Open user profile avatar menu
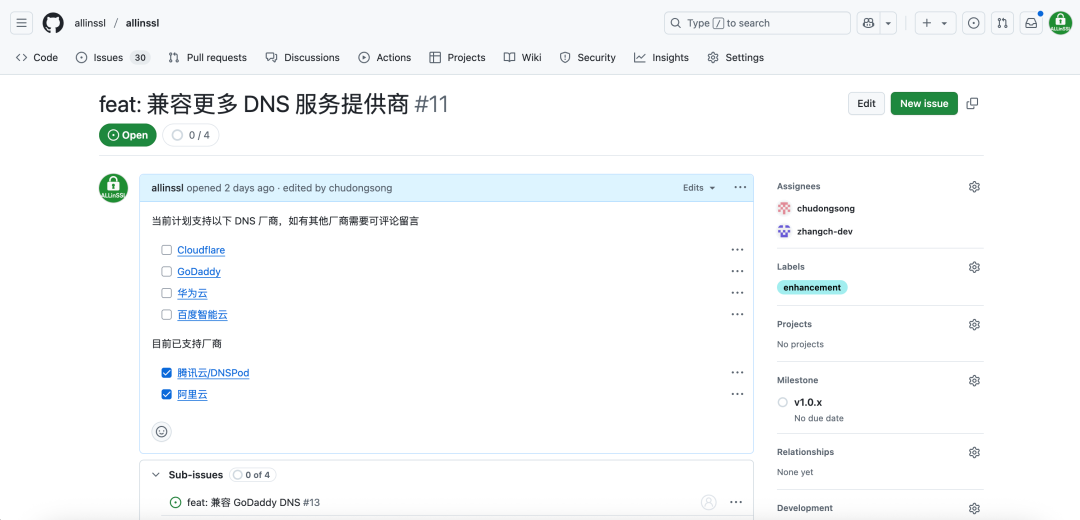The width and height of the screenshot is (1080, 520). click(1060, 23)
